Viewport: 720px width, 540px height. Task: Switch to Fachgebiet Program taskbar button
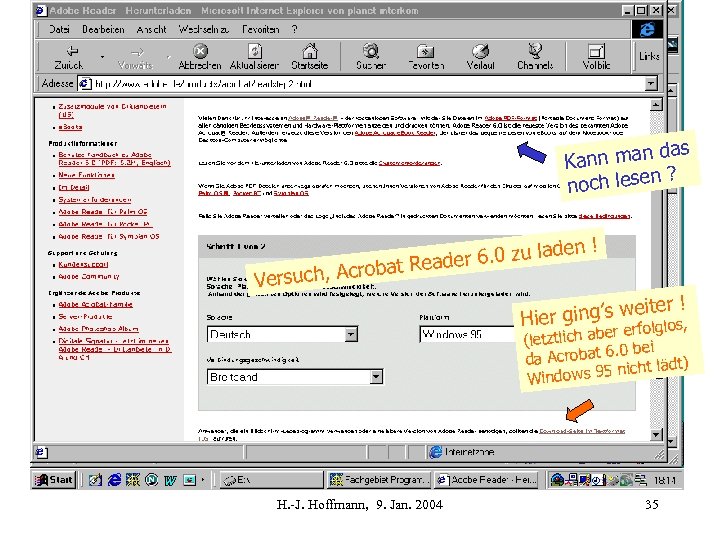[x=378, y=480]
